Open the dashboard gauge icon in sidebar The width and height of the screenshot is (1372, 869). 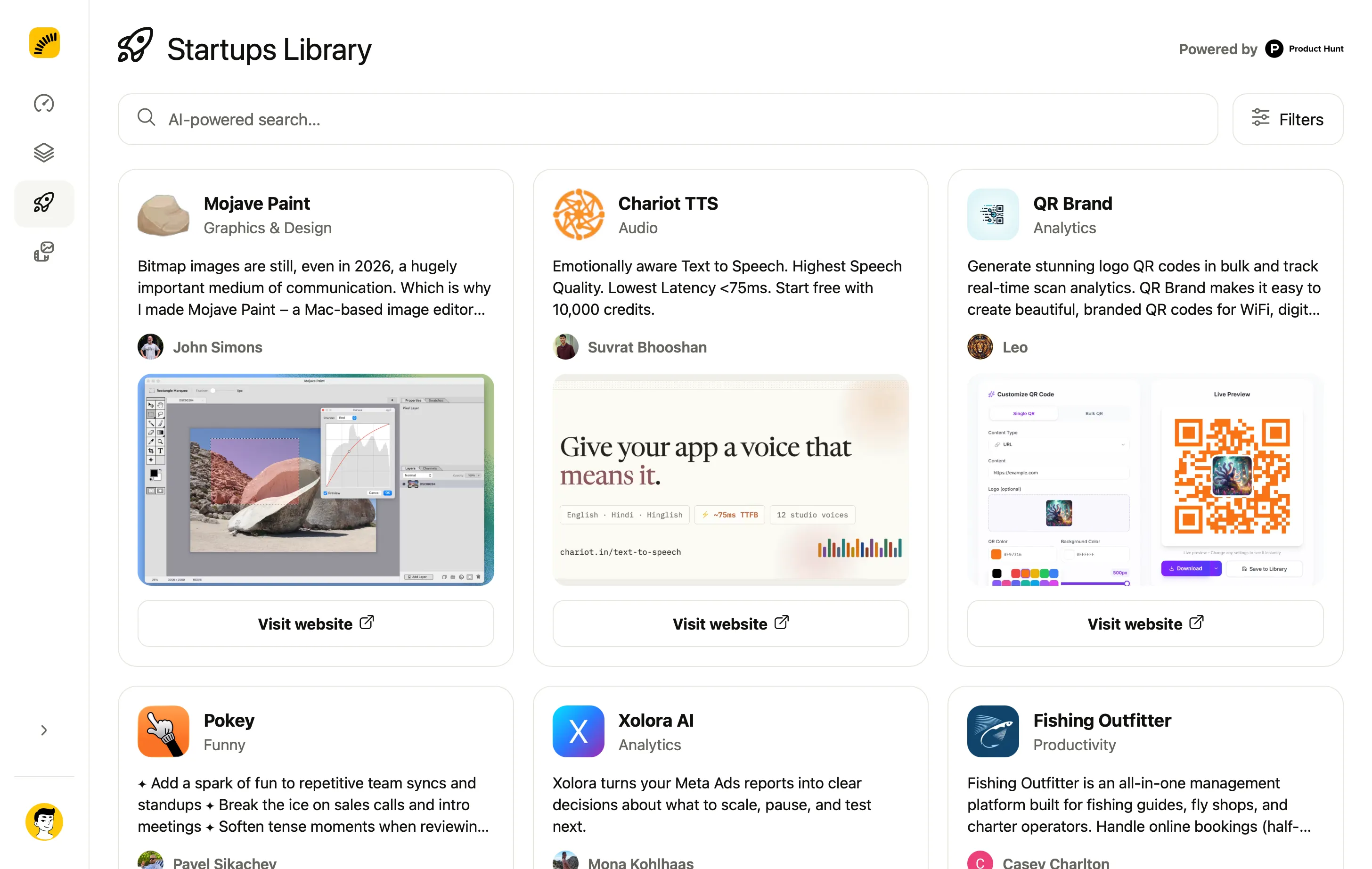point(44,103)
